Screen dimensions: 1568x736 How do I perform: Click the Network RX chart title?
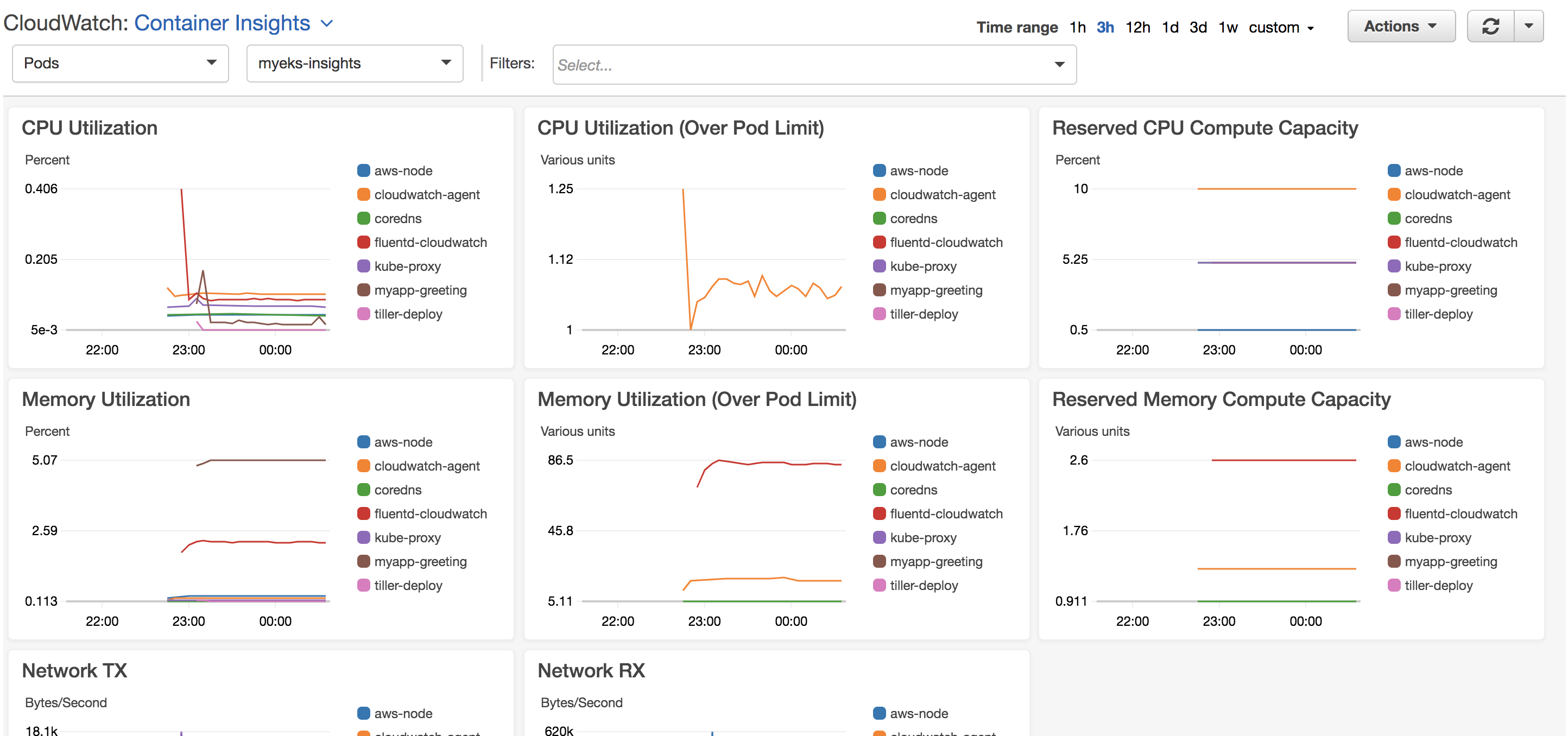click(x=591, y=670)
